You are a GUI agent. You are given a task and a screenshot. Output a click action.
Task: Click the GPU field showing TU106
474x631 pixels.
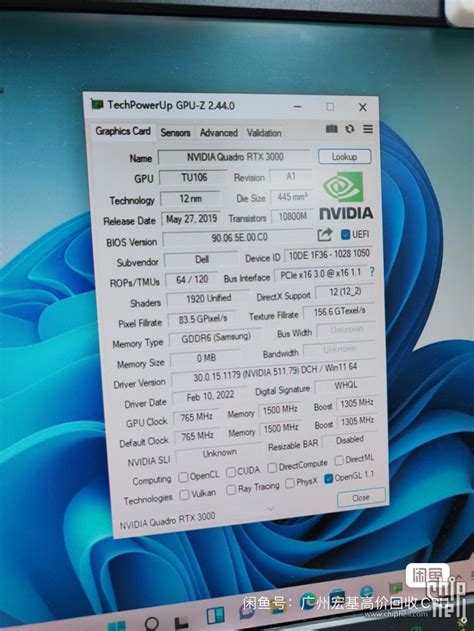click(194, 177)
